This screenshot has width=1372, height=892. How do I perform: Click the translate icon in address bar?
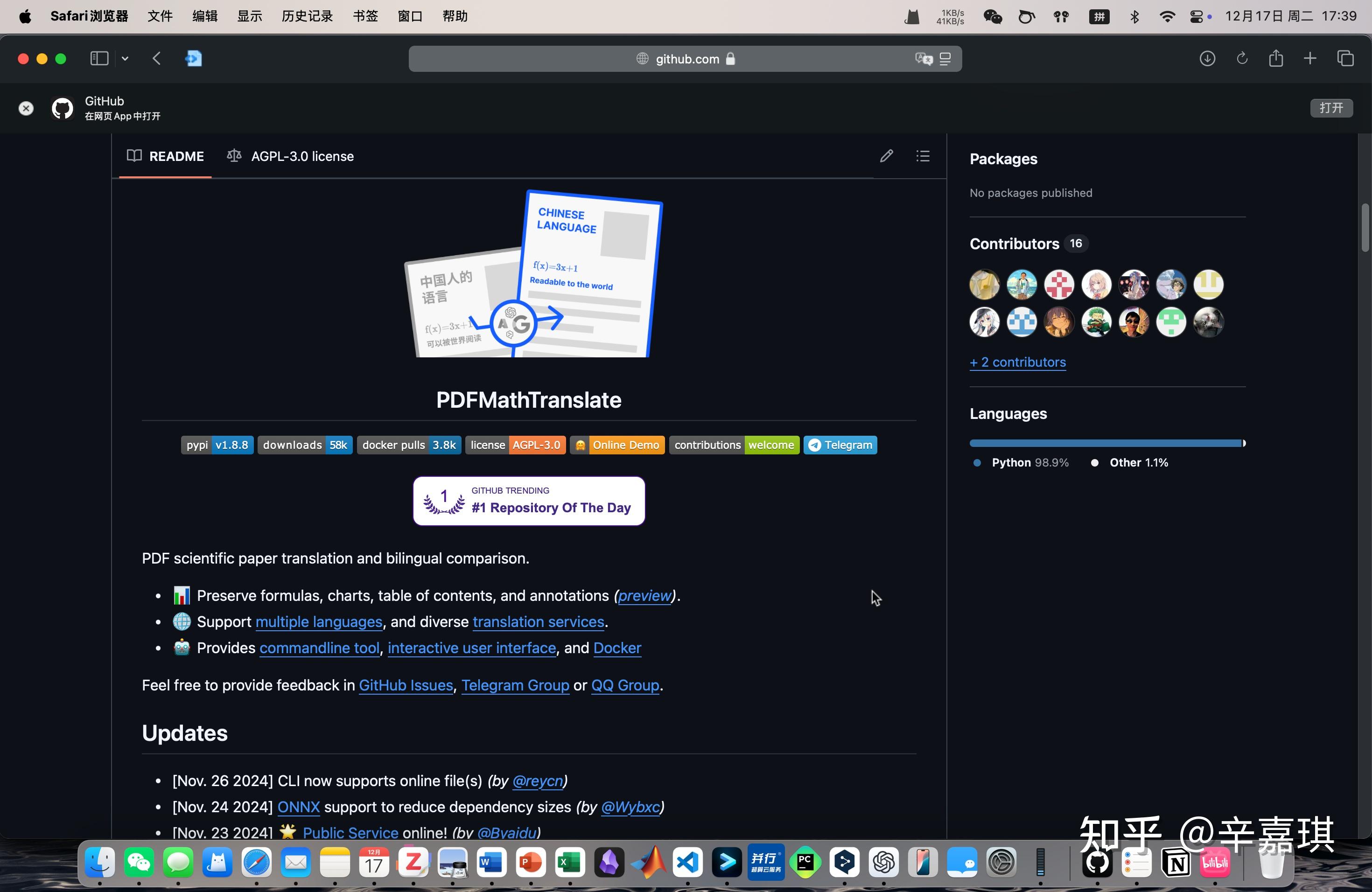click(x=923, y=59)
